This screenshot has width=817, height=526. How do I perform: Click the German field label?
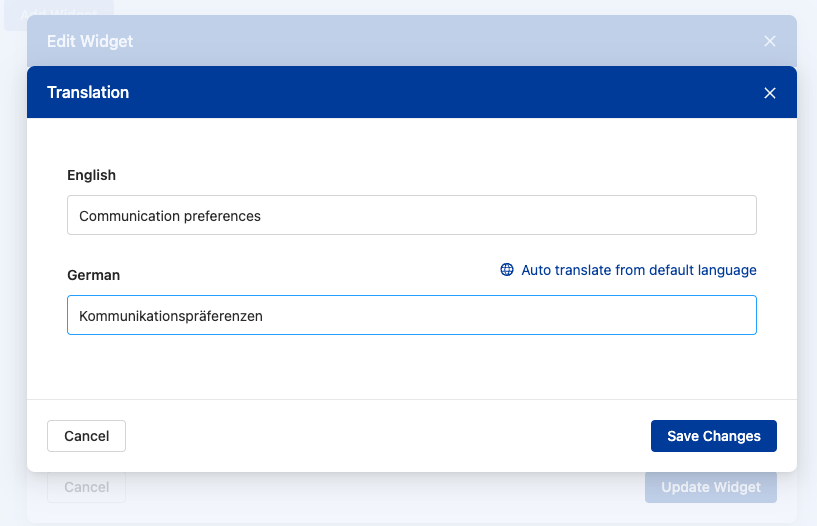[93, 275]
